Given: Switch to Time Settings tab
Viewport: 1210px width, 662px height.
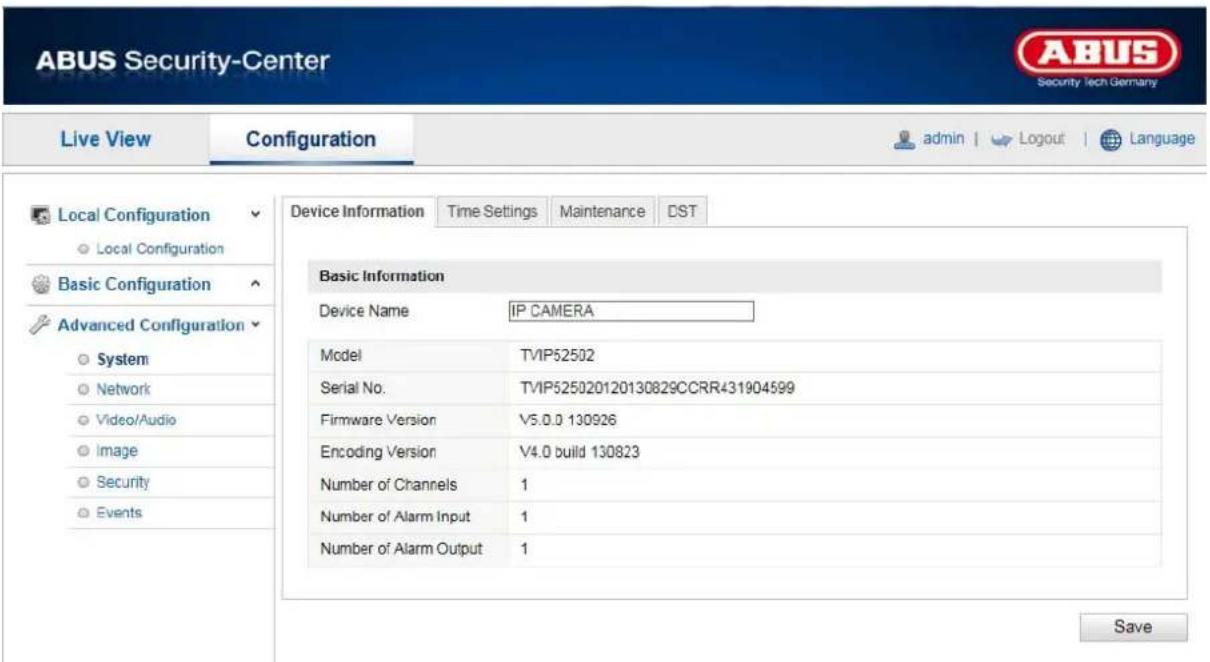Looking at the screenshot, I should click(x=492, y=211).
